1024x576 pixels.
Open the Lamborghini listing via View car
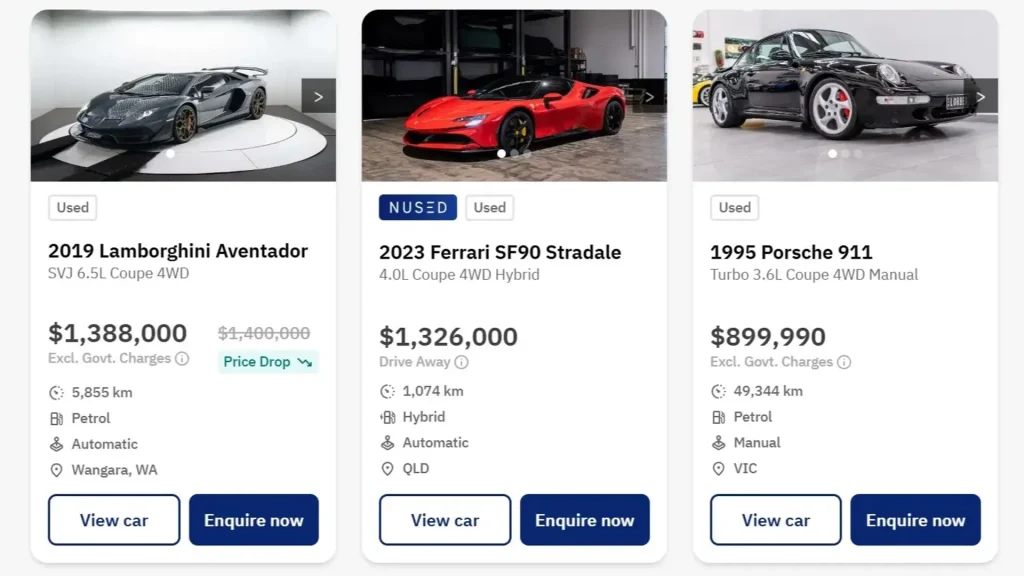click(113, 519)
